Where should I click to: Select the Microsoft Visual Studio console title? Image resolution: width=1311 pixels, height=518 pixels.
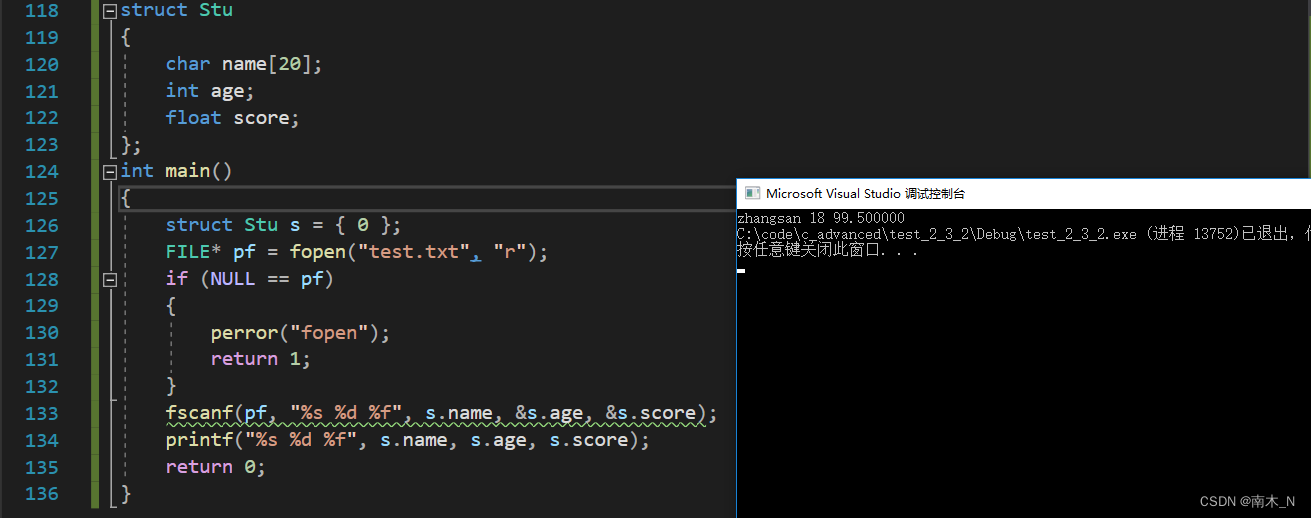pyautogui.click(x=865, y=194)
